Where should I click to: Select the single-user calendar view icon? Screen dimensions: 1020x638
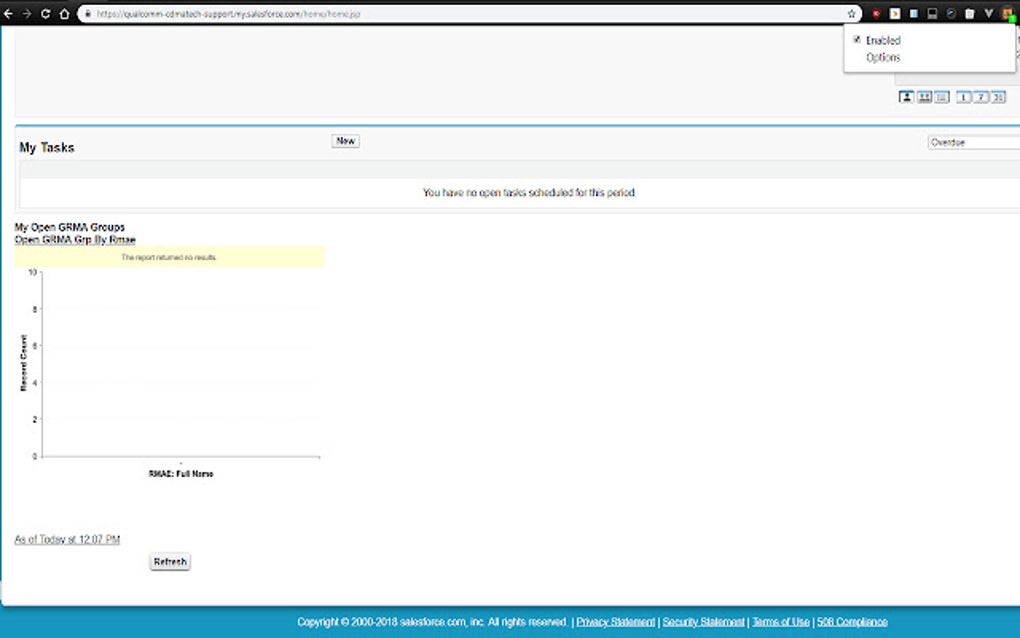point(907,97)
